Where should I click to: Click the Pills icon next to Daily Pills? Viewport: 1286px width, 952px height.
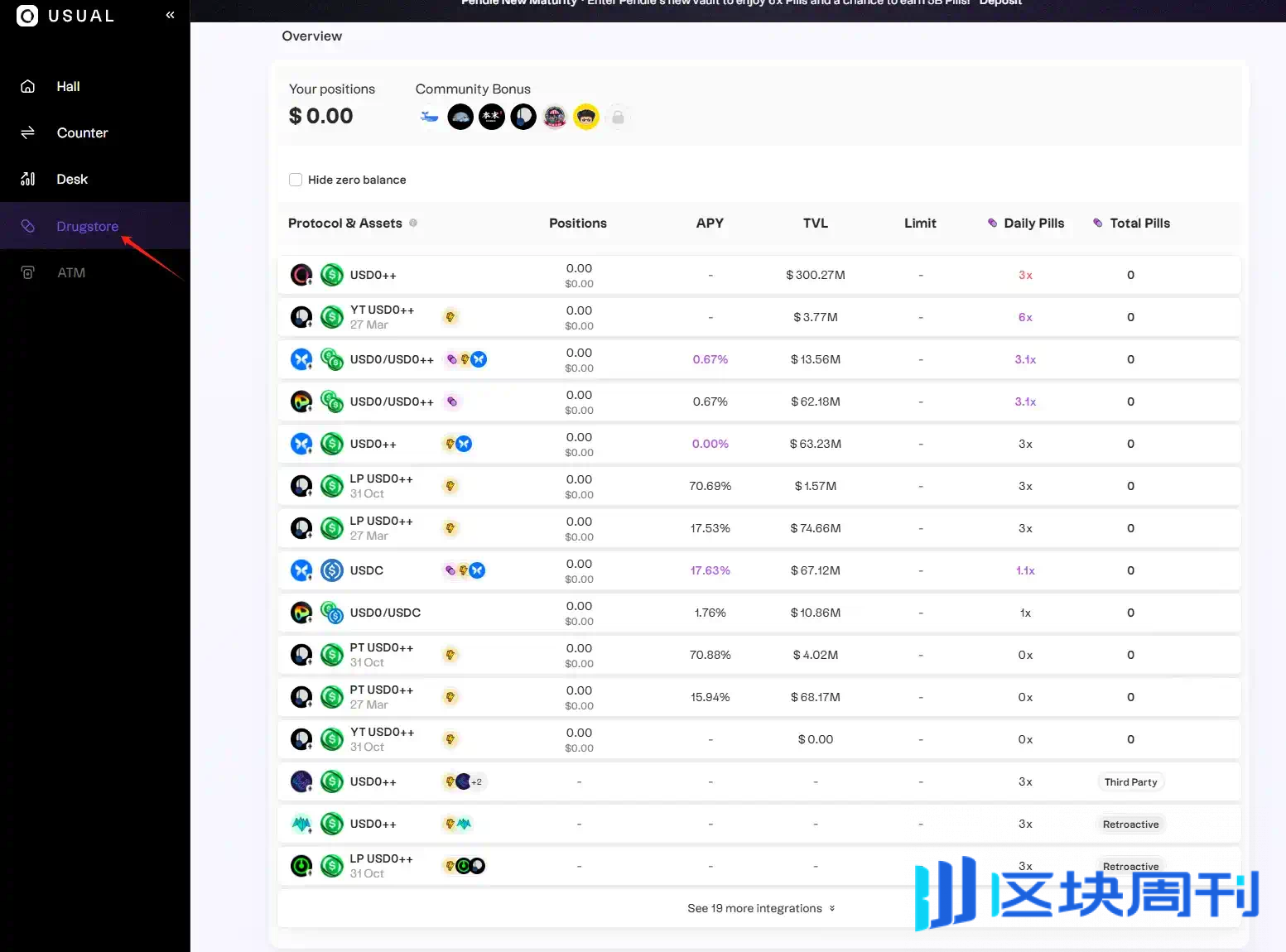(x=992, y=223)
